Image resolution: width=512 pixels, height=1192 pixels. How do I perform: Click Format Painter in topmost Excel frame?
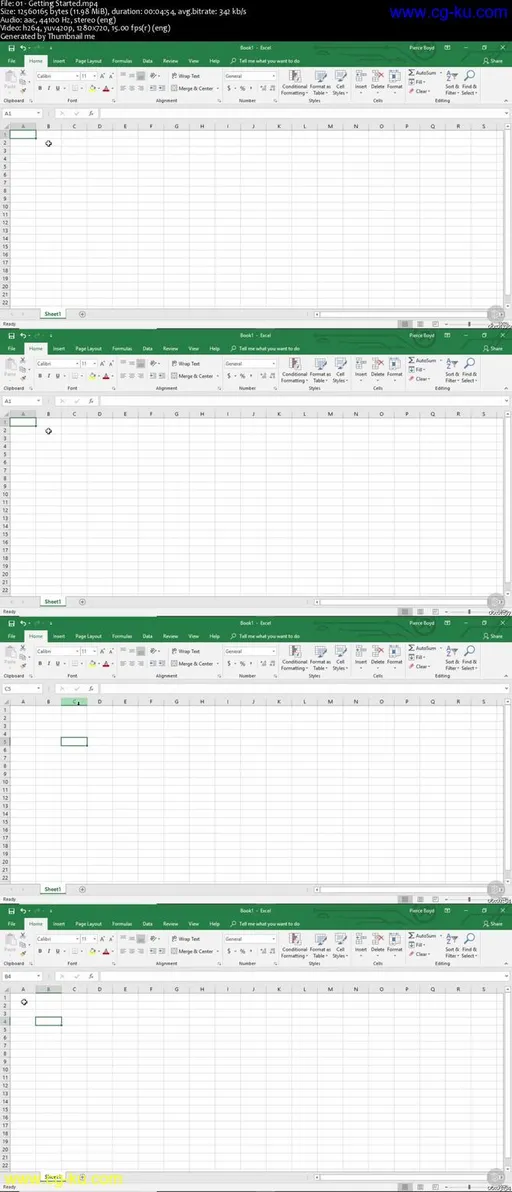[x=23, y=91]
